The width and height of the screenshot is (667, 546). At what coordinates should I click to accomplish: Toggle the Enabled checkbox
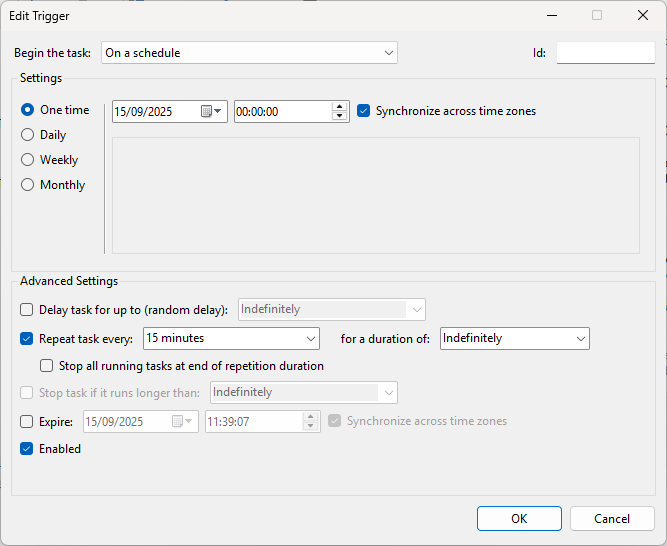26,449
